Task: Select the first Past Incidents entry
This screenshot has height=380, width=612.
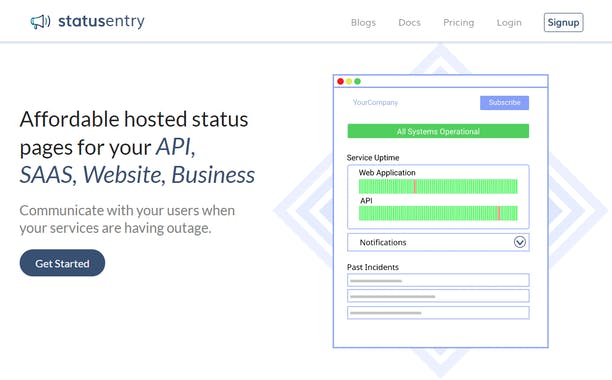Action: pyautogui.click(x=438, y=281)
